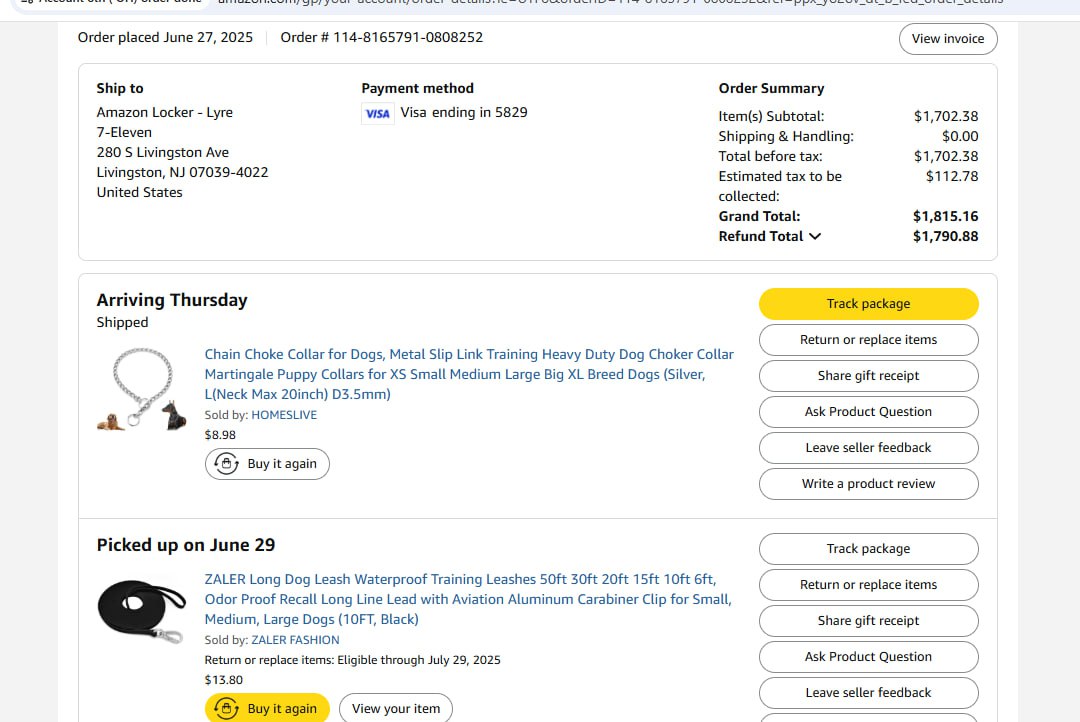Open the ZALER Long Dog Leash product link
This screenshot has width=1080, height=722.
pyautogui.click(x=468, y=599)
